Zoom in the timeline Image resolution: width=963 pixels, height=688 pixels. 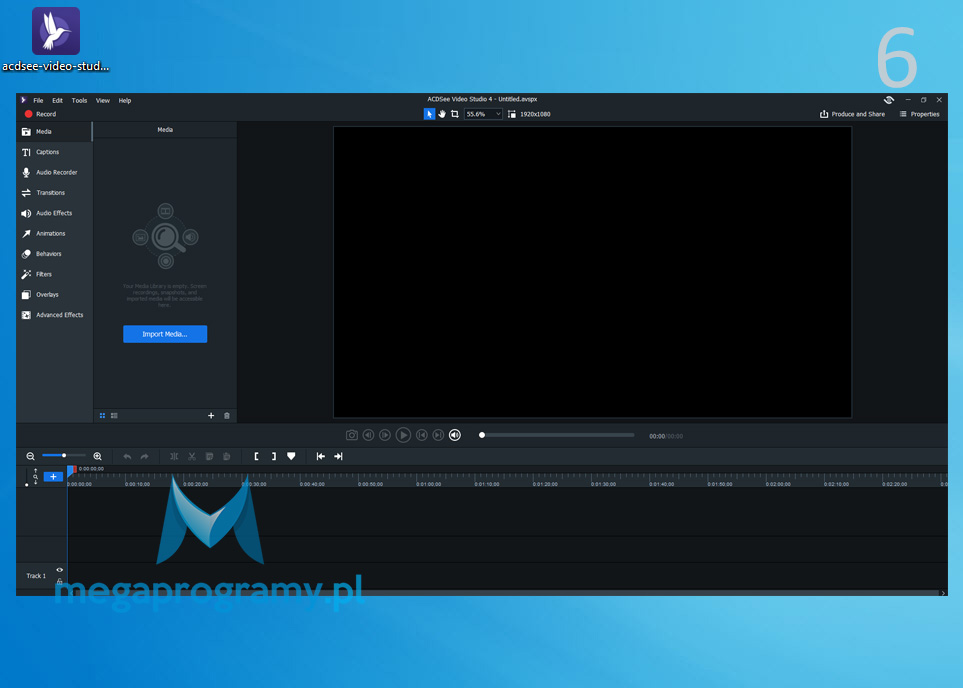pos(97,456)
